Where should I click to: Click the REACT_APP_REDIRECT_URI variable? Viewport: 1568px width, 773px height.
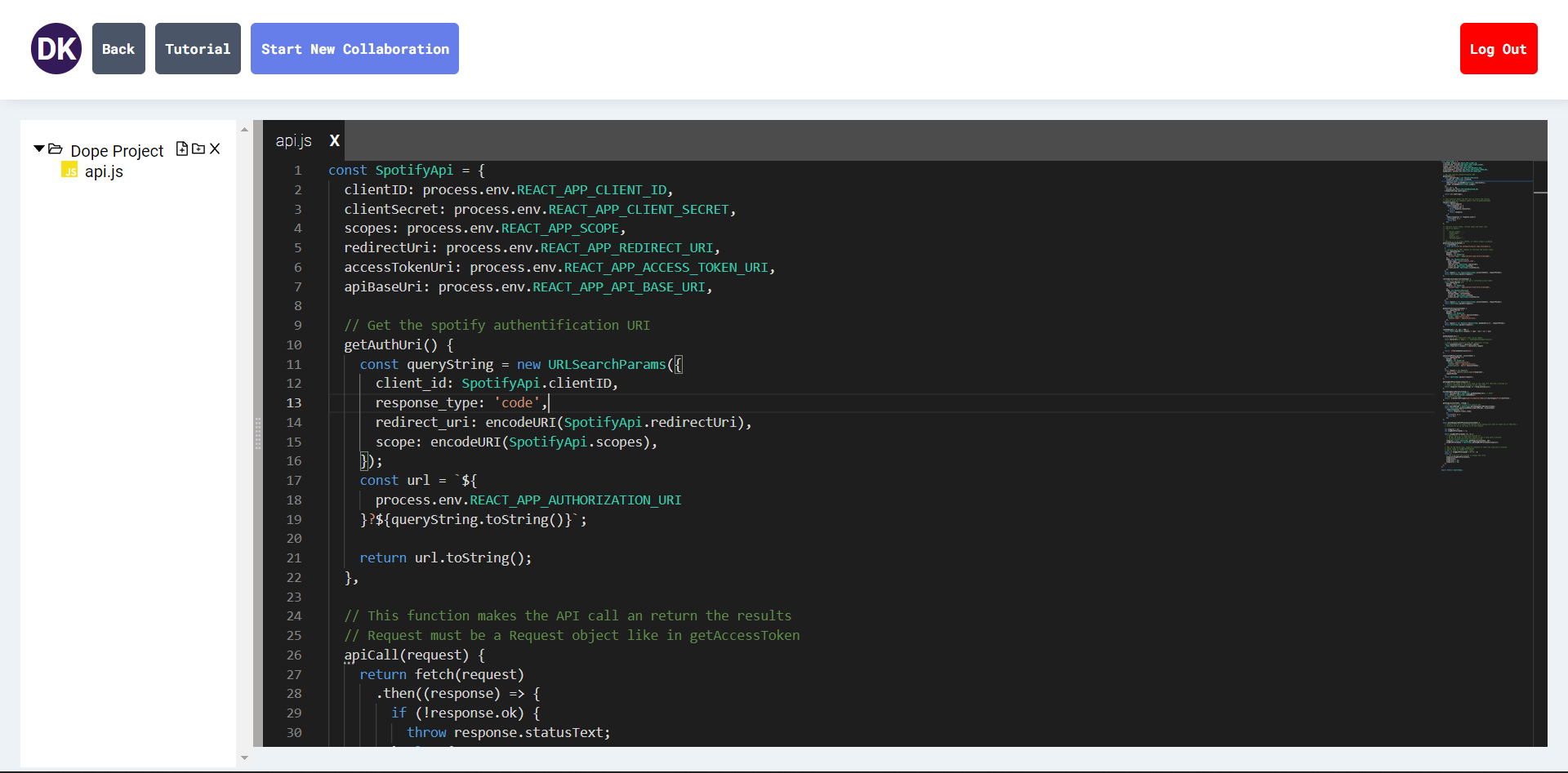tap(626, 248)
